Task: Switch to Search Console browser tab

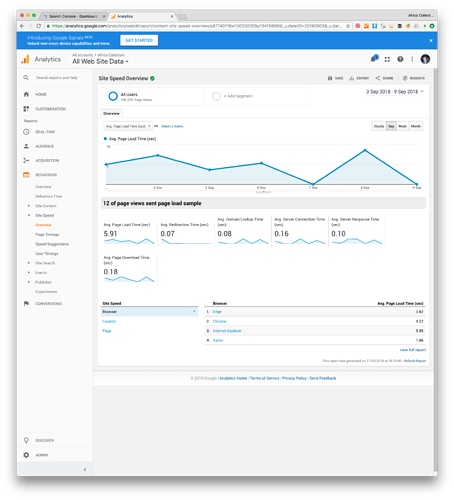Action: coord(73,16)
